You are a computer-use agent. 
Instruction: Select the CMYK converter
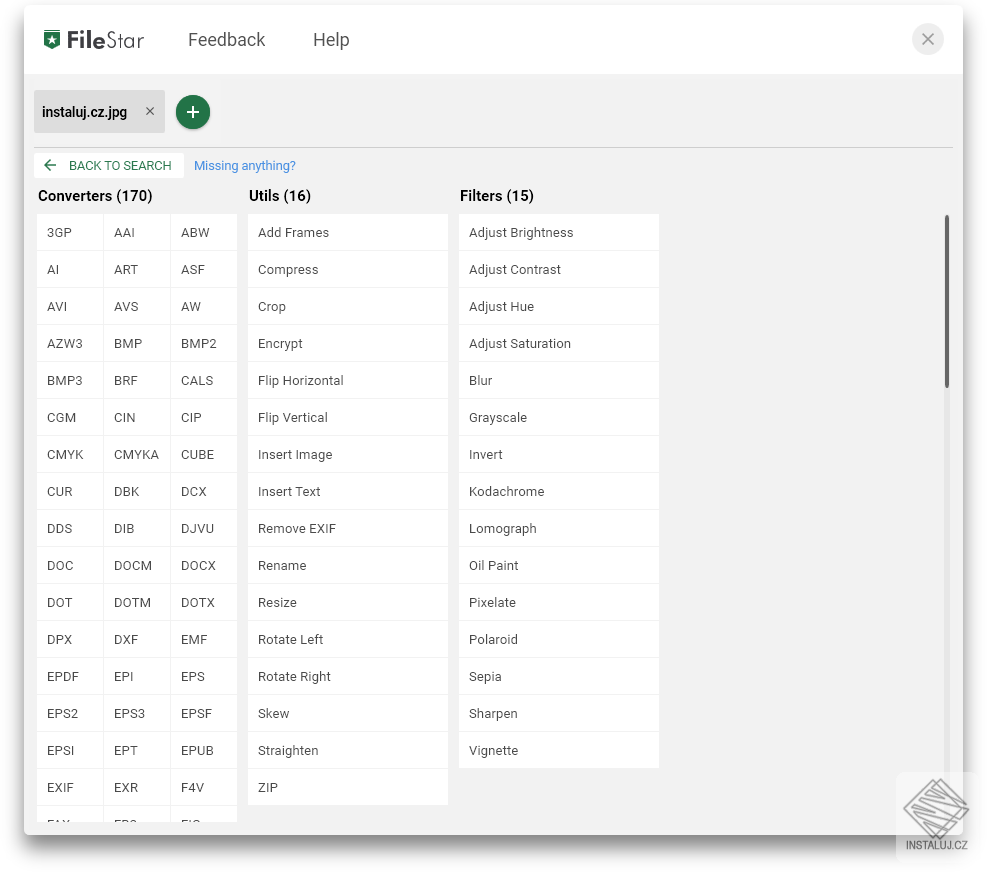click(70, 455)
